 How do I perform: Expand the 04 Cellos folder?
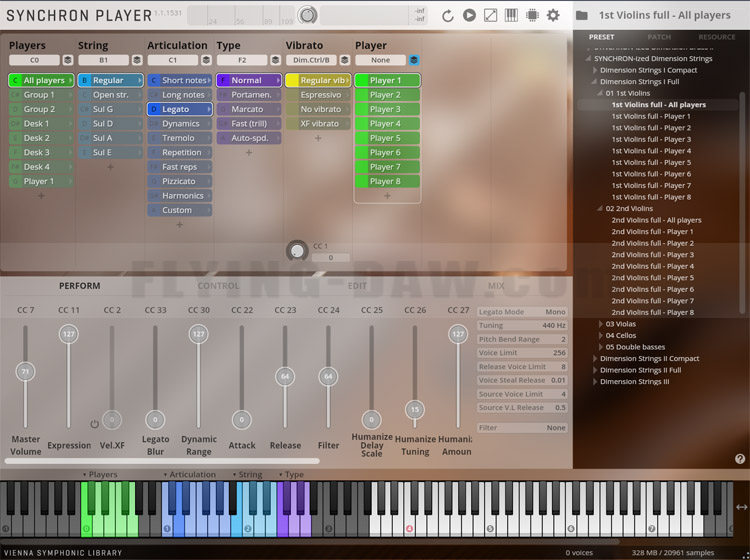pos(600,335)
